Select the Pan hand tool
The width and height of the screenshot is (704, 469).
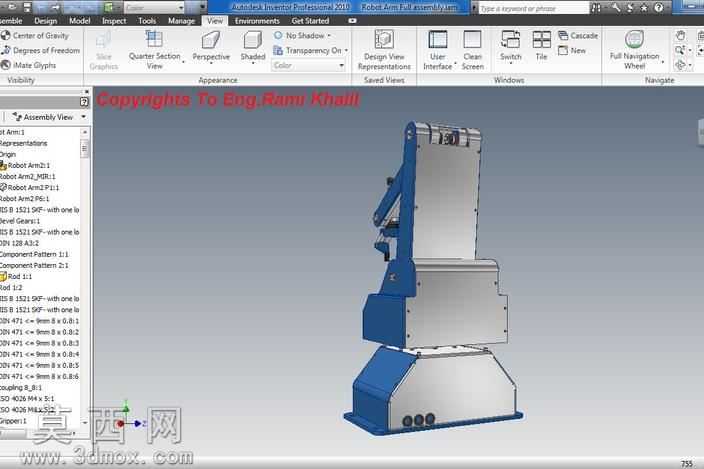click(x=680, y=35)
